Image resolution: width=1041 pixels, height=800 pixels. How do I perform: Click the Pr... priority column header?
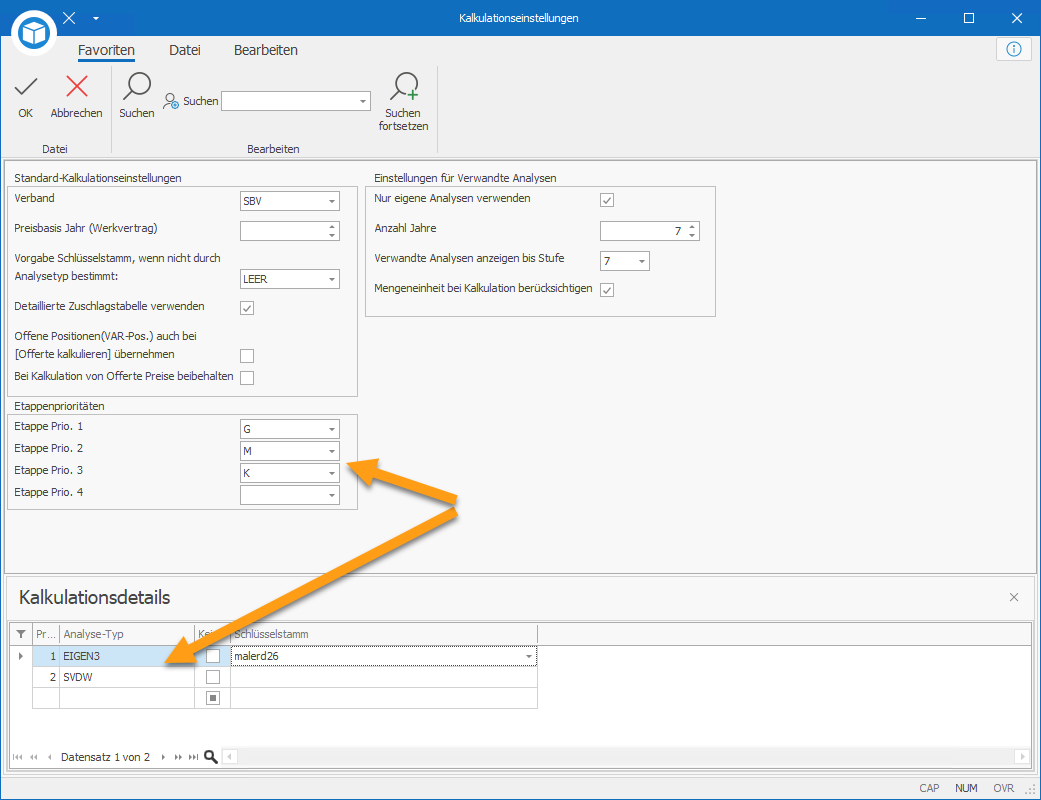coord(46,634)
